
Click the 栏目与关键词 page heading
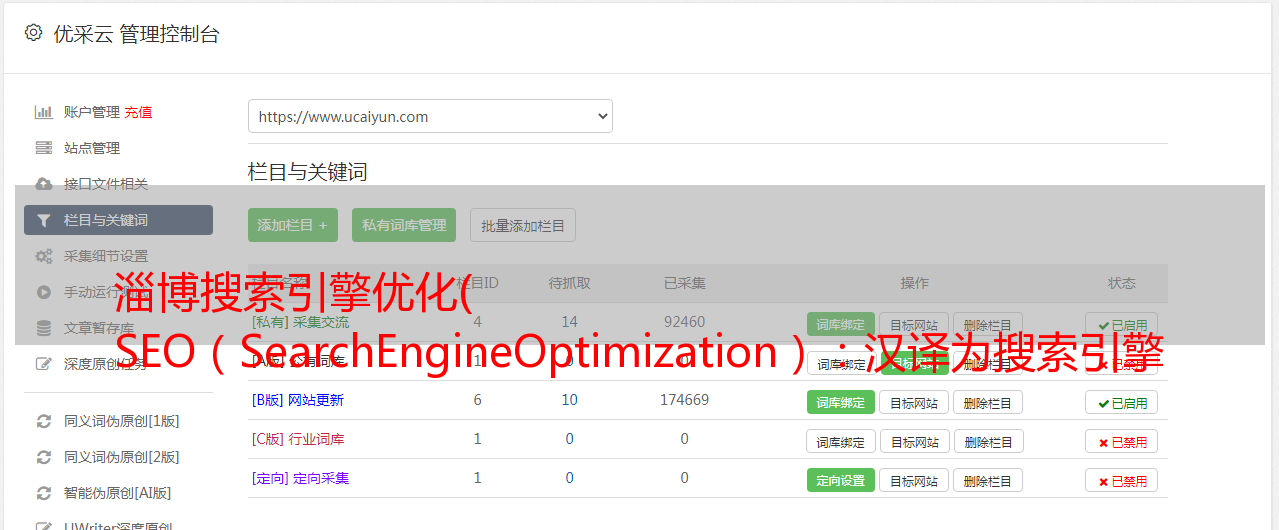[x=307, y=172]
